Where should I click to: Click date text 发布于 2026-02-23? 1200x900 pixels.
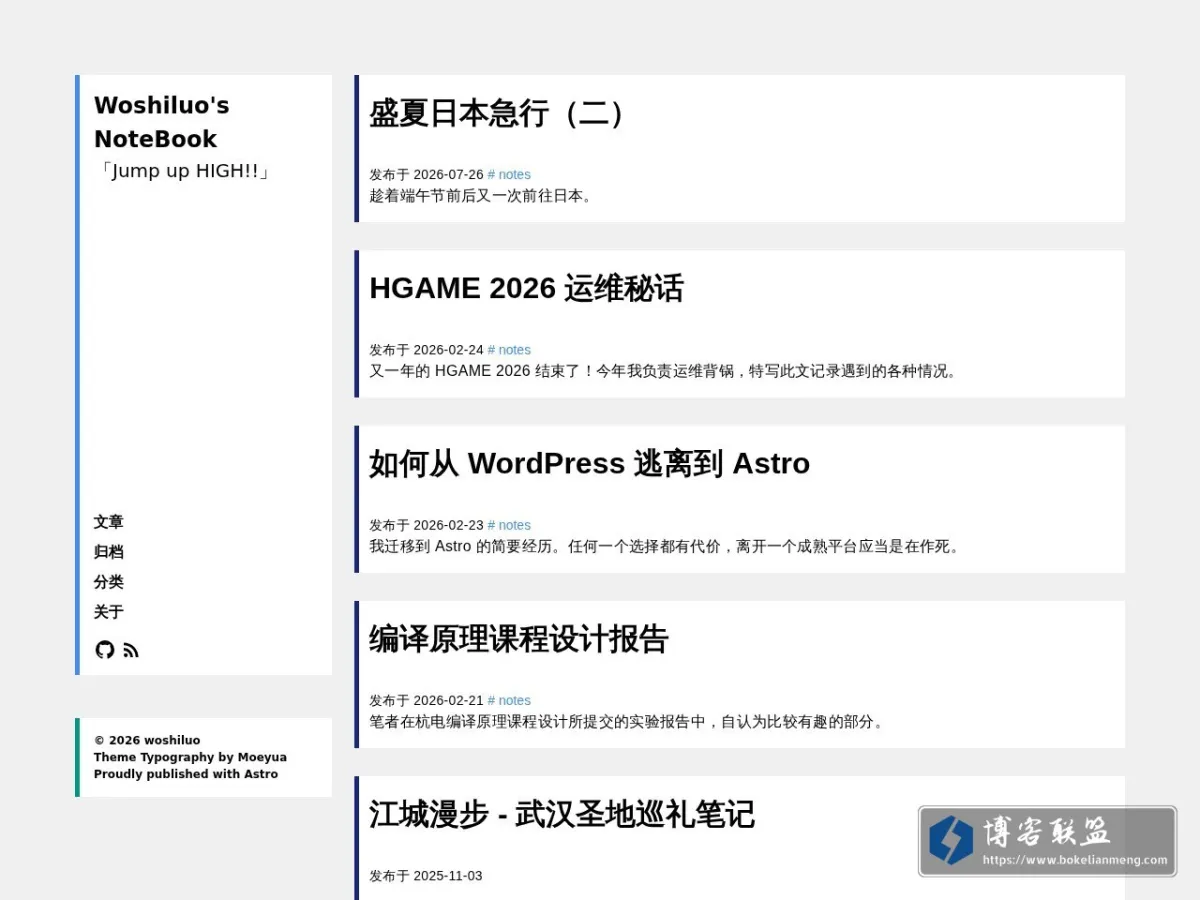point(426,525)
